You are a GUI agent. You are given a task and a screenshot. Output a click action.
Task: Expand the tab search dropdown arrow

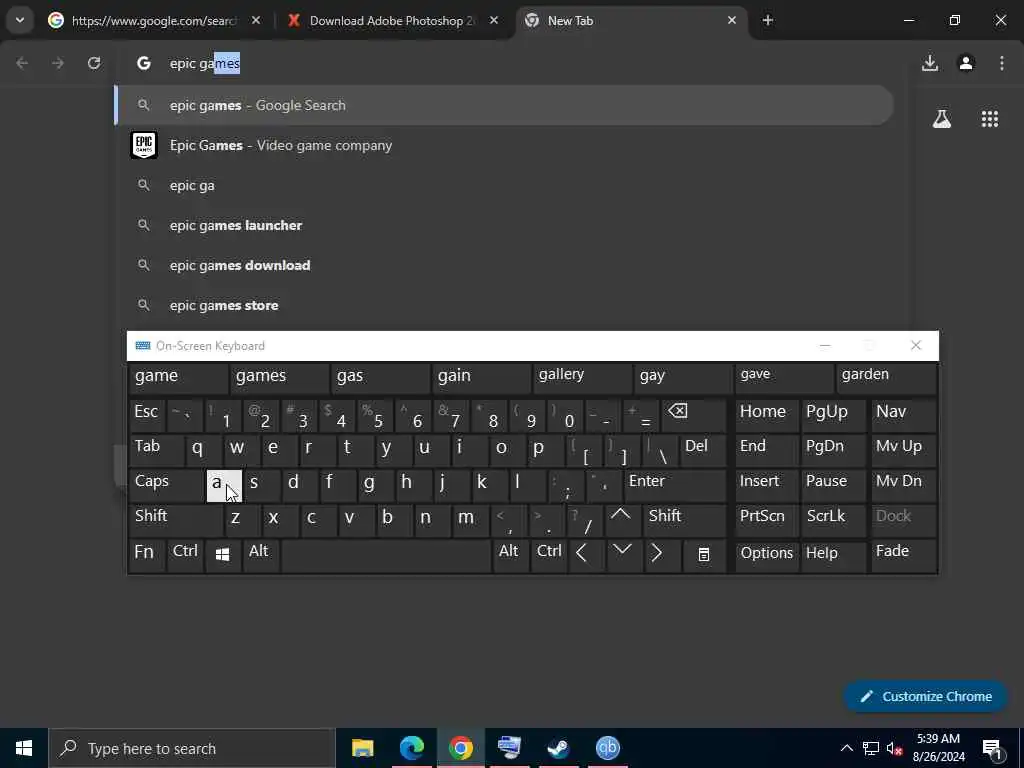(x=20, y=20)
